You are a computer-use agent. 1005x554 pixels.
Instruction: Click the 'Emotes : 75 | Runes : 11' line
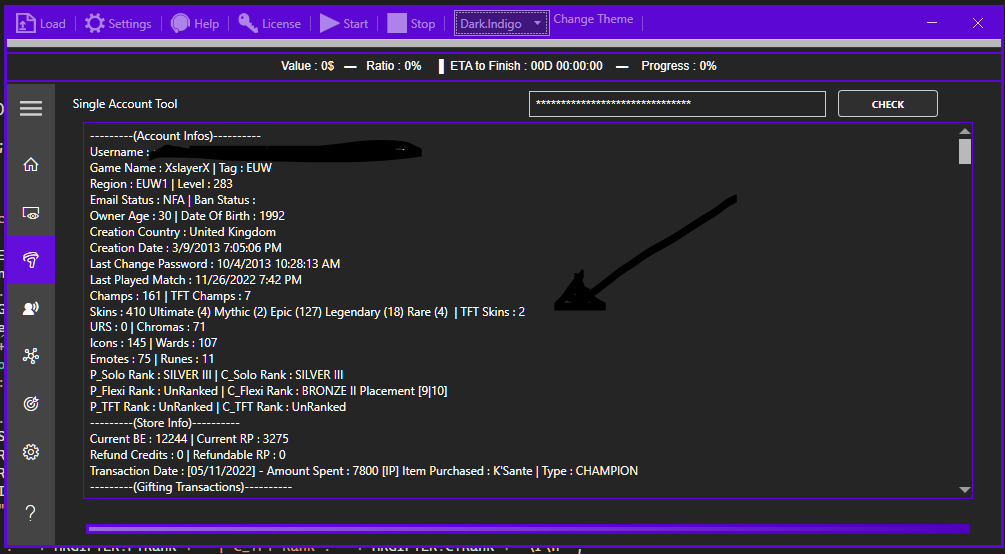click(152, 359)
